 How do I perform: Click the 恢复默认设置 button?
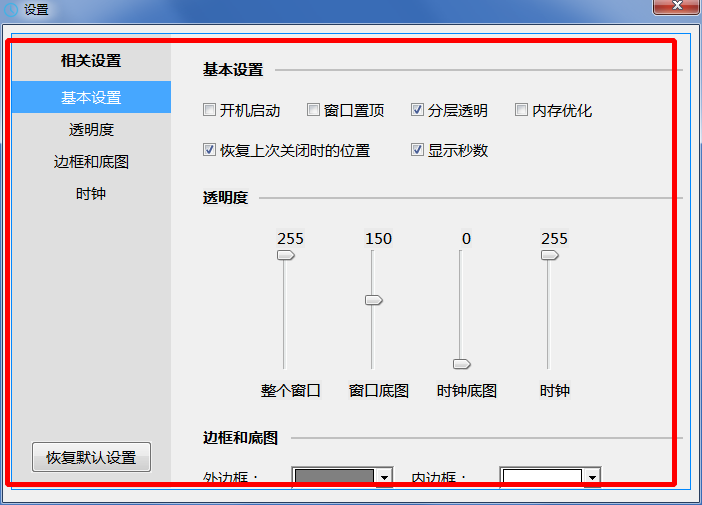click(91, 457)
